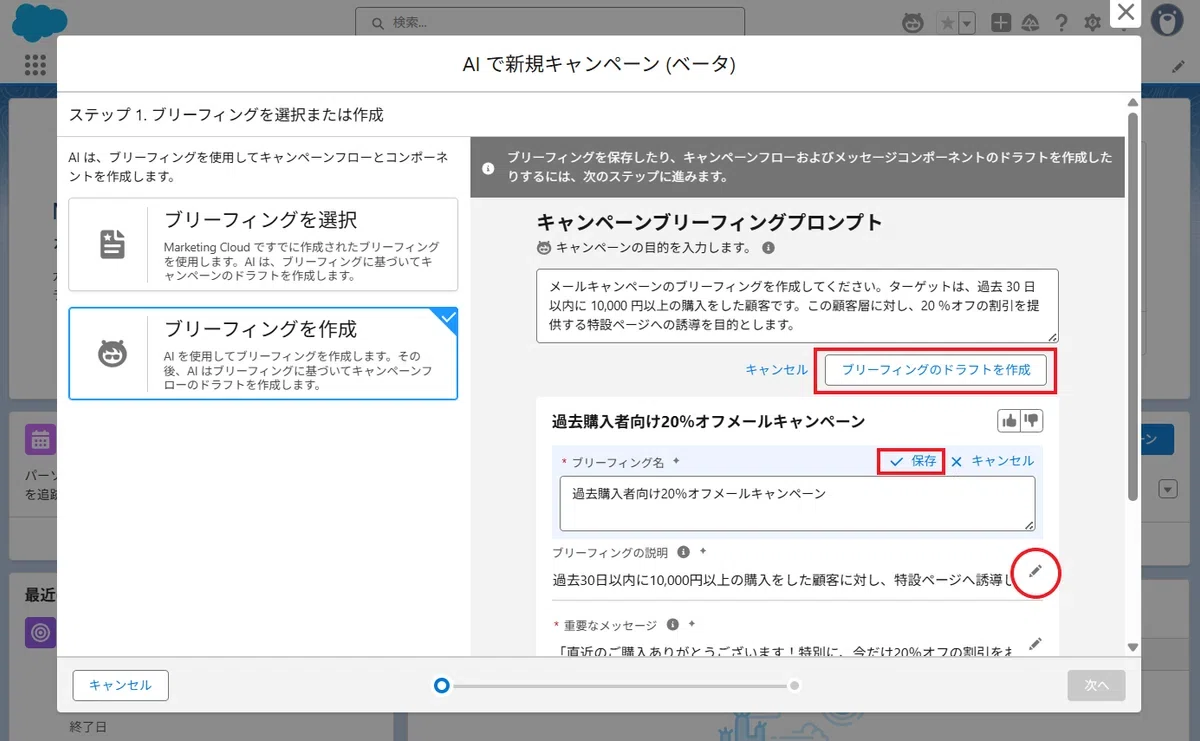The width and height of the screenshot is (1200, 741).
Task: Show info for ブリーフィングの説明
Action: pyautogui.click(x=684, y=552)
